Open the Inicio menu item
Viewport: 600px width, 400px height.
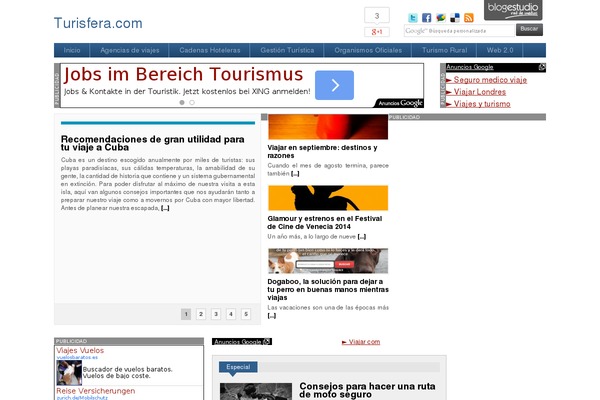72,50
